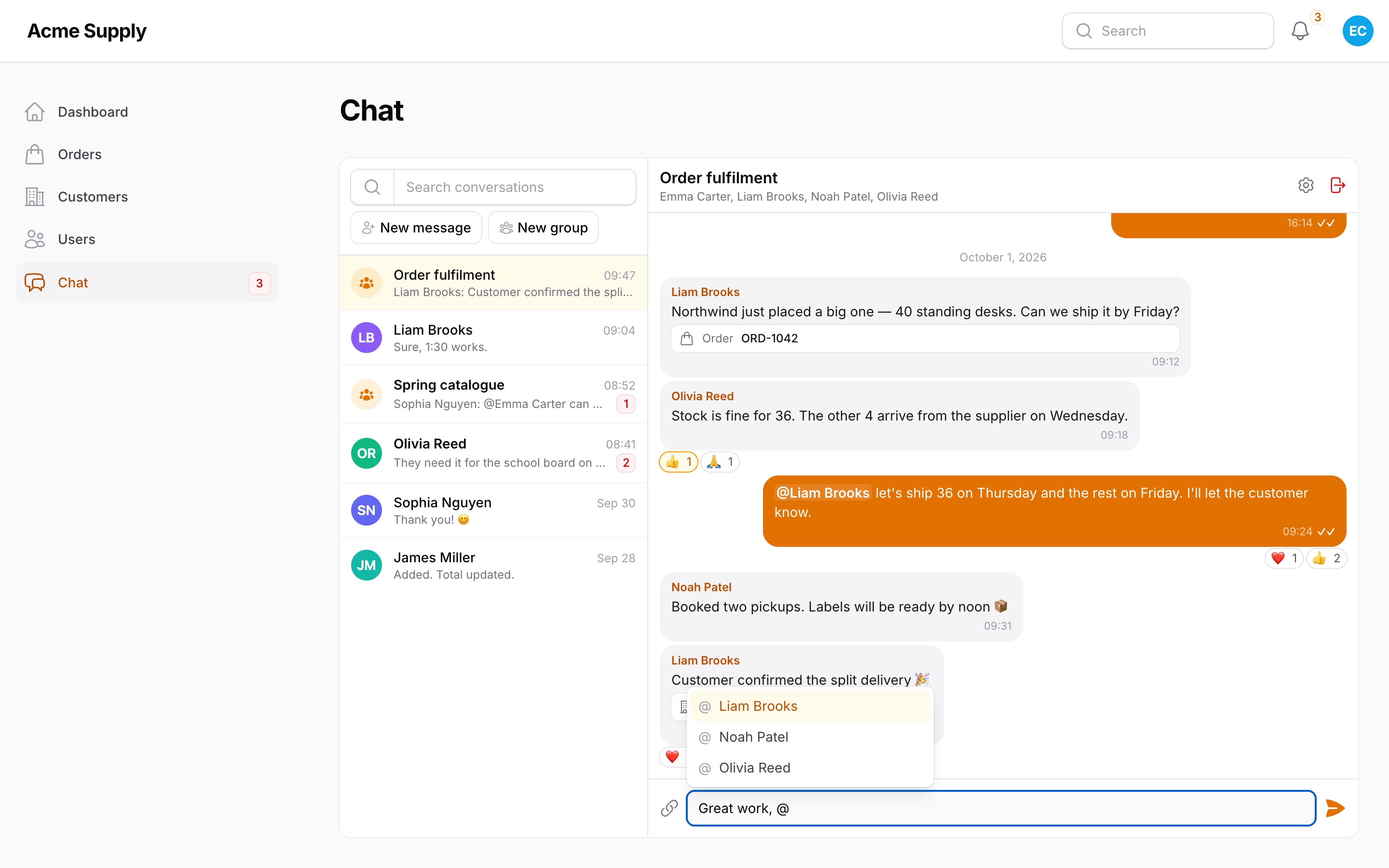Click Spring catalogue group avatar icon
1389x868 pixels.
(x=366, y=395)
